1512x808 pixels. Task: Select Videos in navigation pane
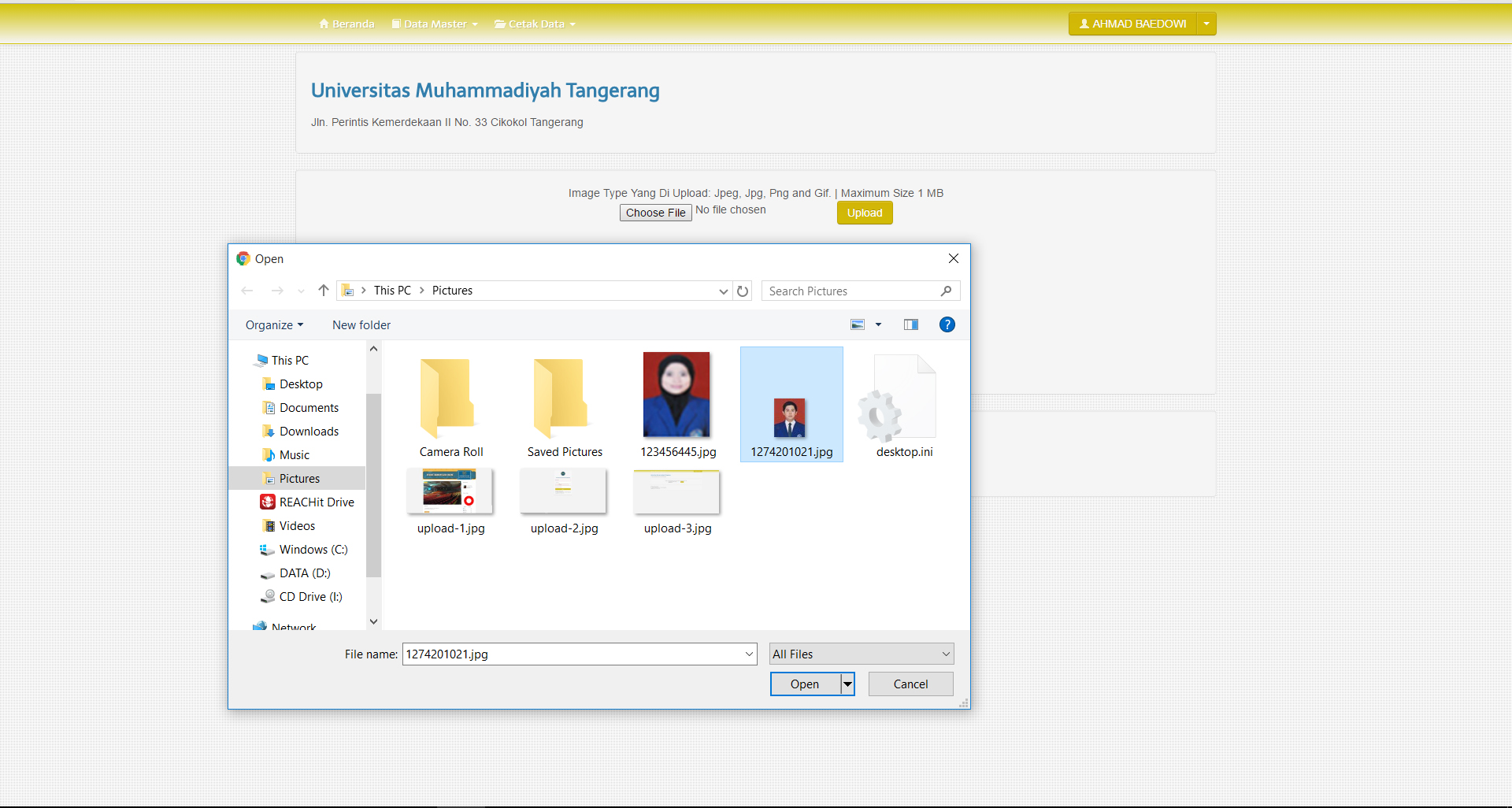tap(288, 526)
